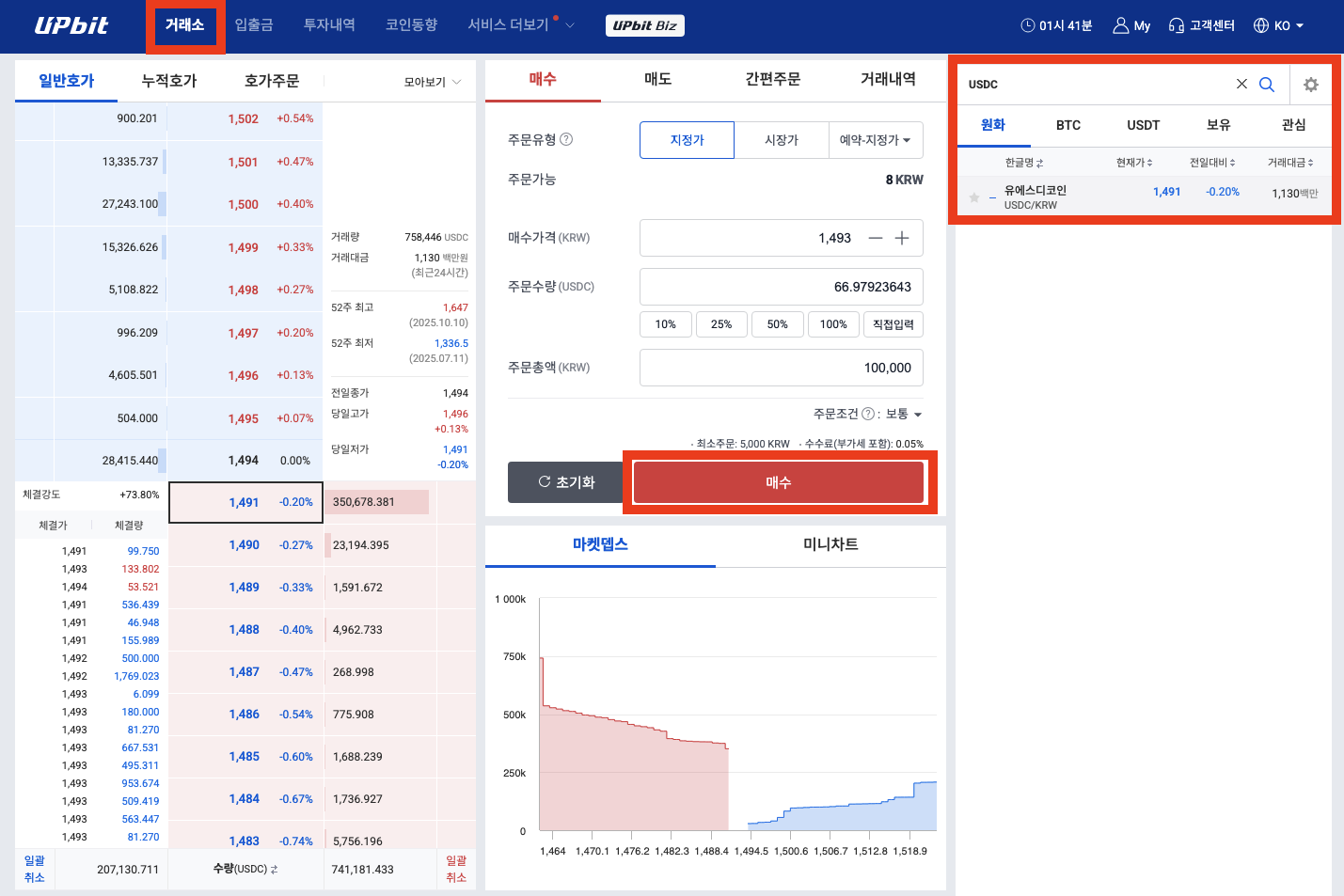Image resolution: width=1344 pixels, height=896 pixels.
Task: Click right 일괄취소 button
Action: 456,869
